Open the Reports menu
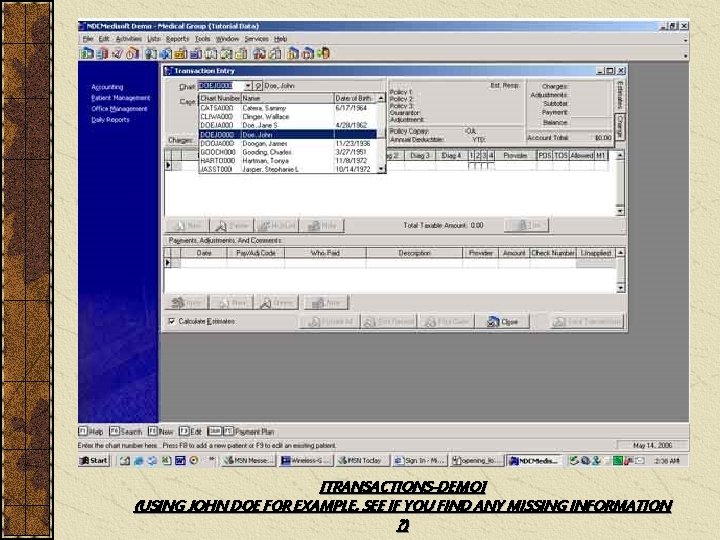The height and width of the screenshot is (540, 720). tap(177, 39)
